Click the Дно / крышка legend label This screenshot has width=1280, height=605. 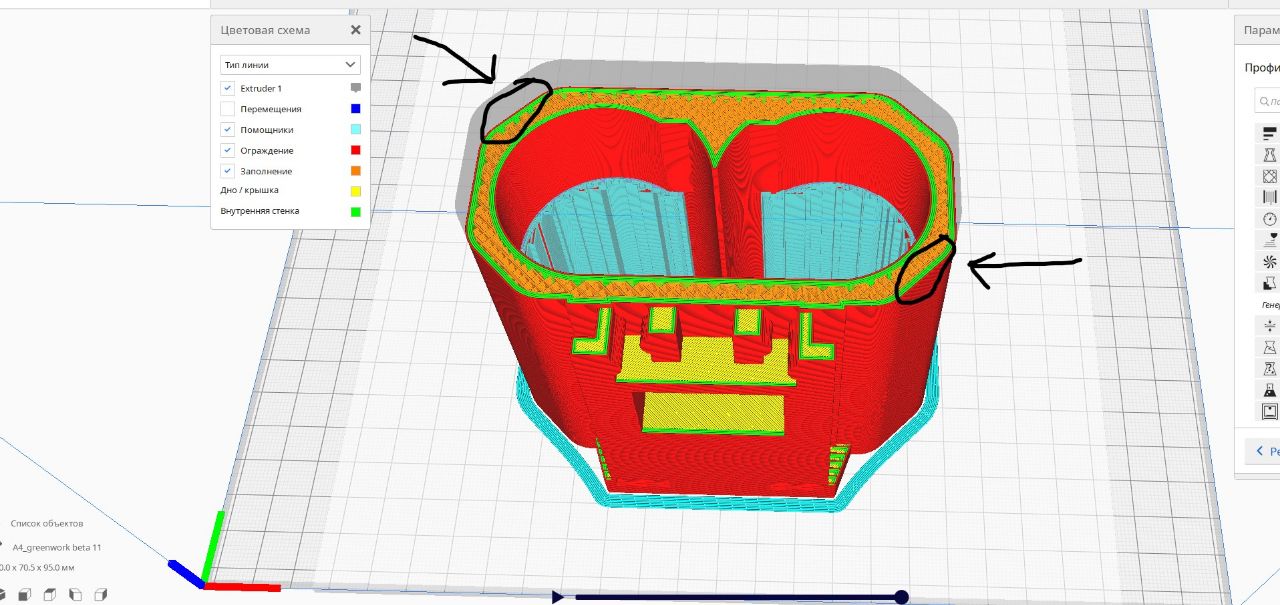tap(249, 190)
